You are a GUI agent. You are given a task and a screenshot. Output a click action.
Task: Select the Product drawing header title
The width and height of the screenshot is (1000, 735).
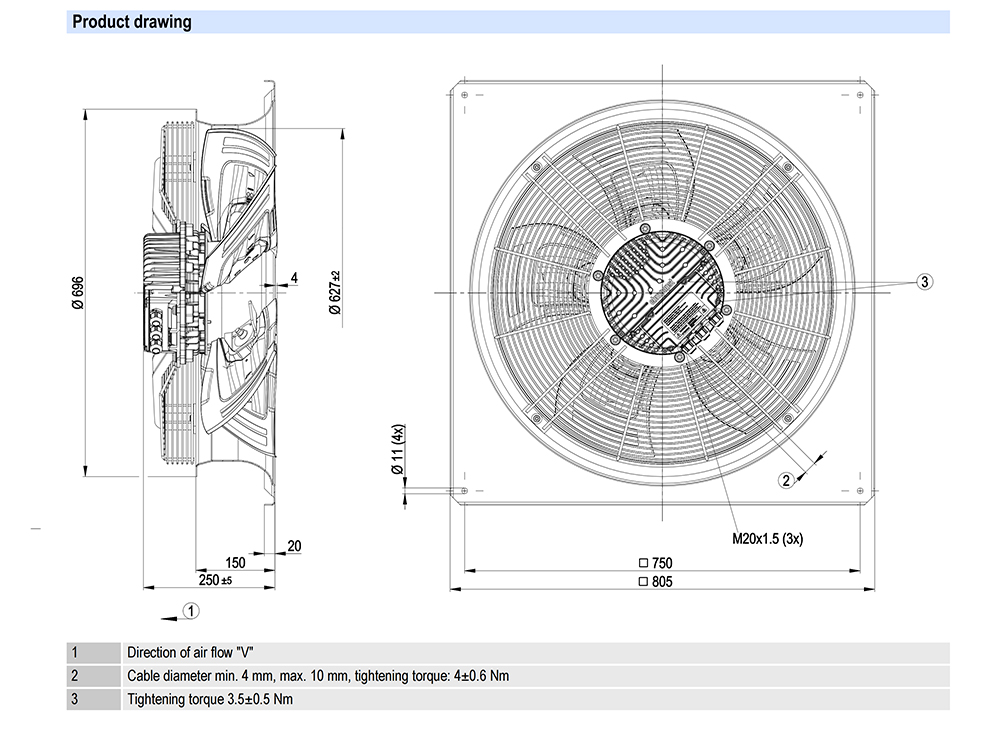click(x=133, y=22)
